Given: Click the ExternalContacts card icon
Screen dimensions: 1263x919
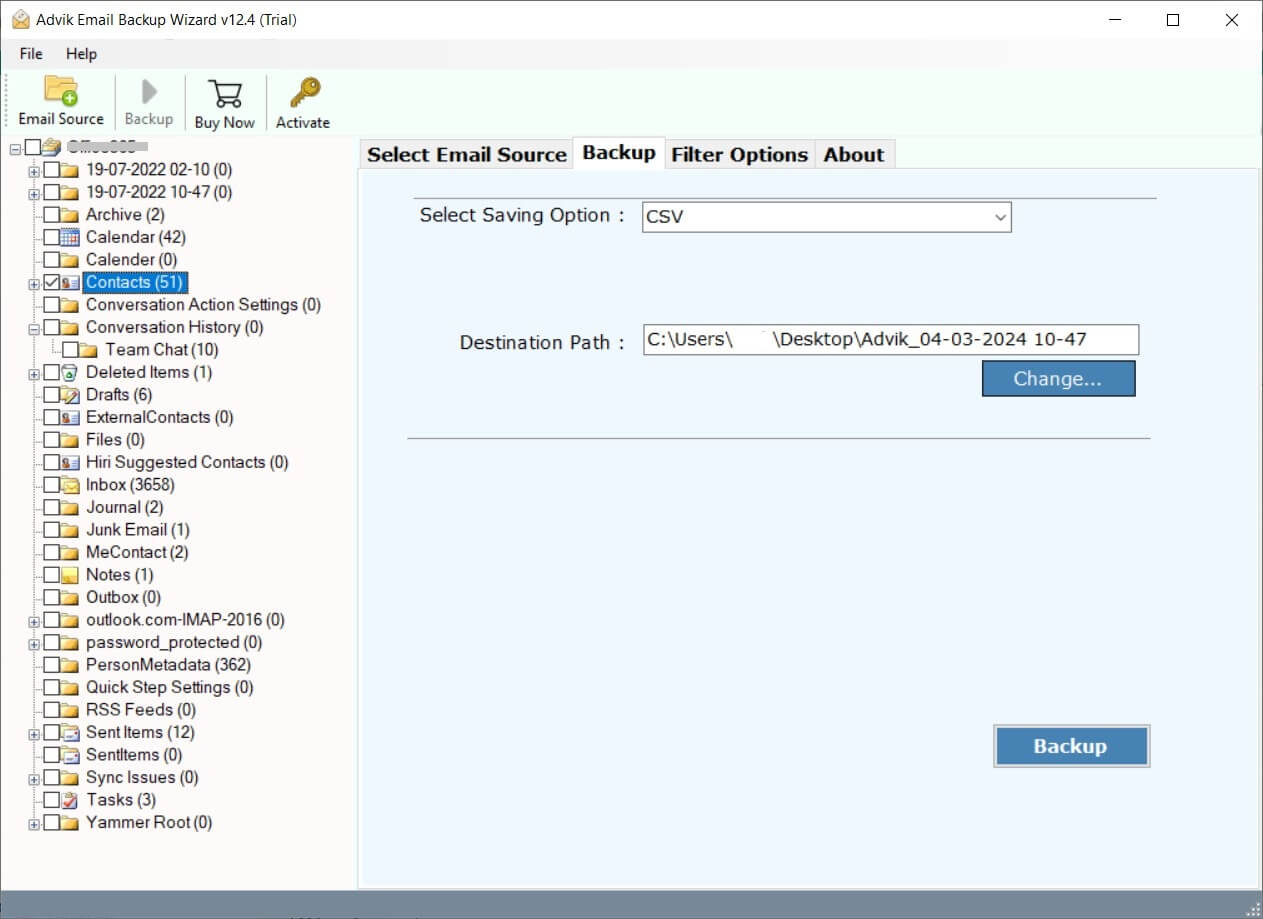Looking at the screenshot, I should coord(70,417).
